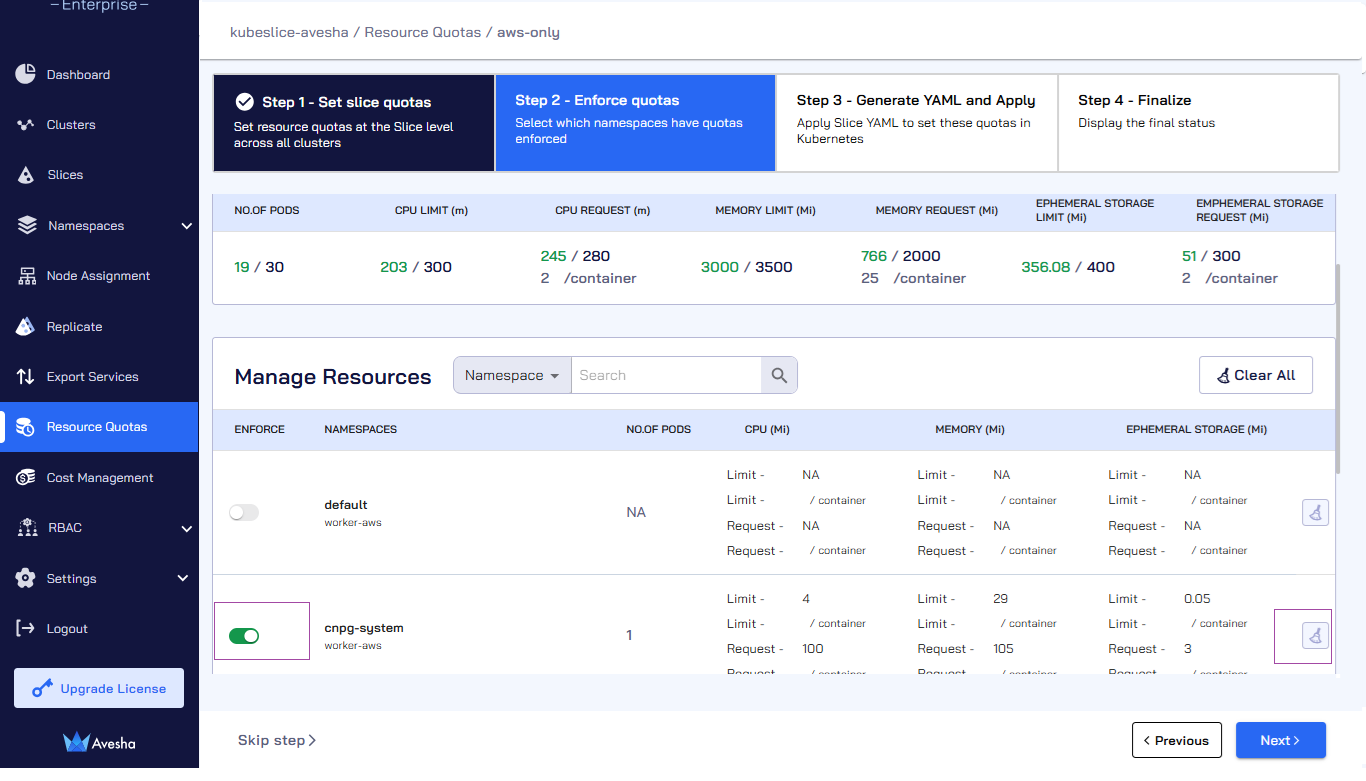Click the Export Services arrows icon
Screen dimensions: 1366x781
pyautogui.click(x=26, y=377)
